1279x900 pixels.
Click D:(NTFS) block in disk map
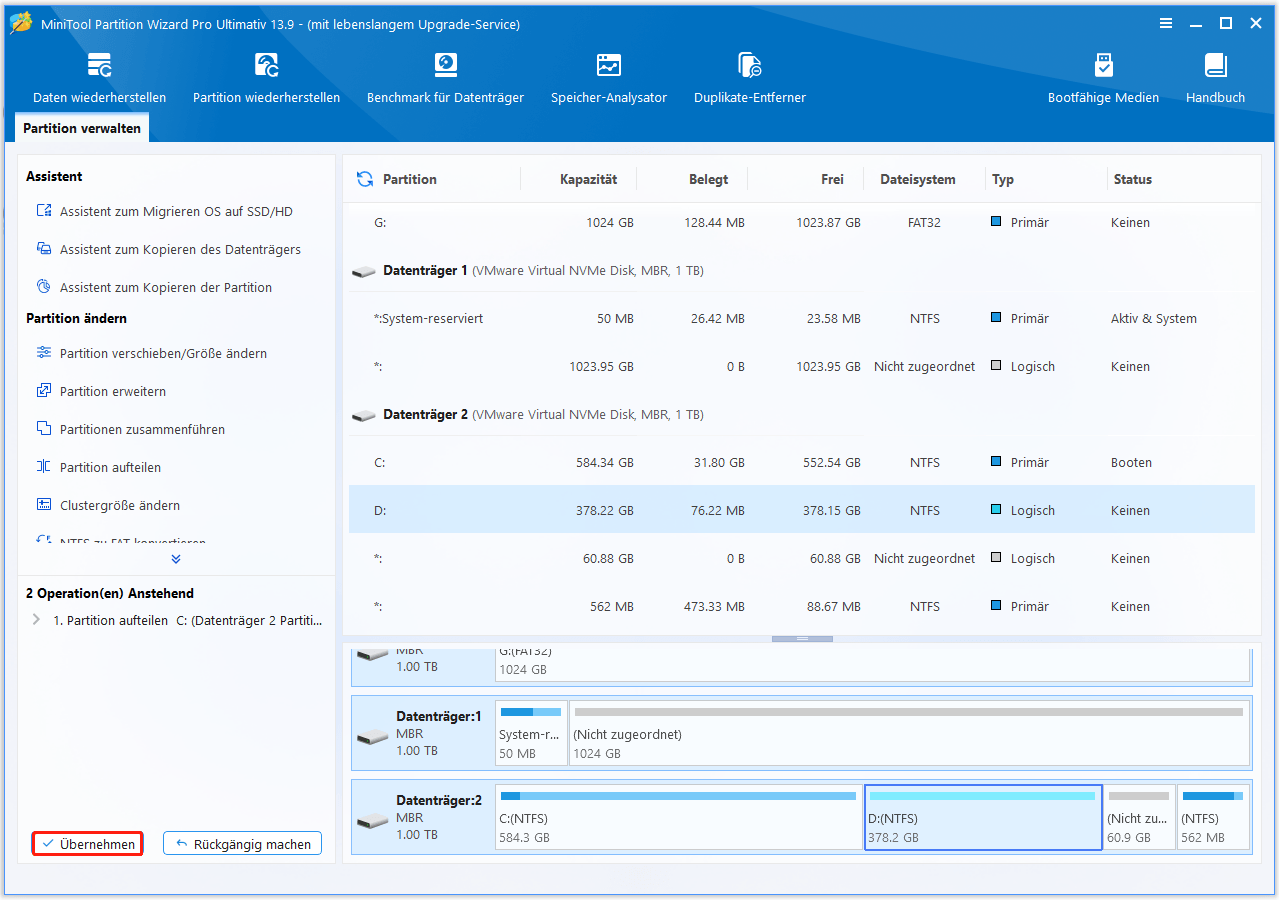(983, 818)
